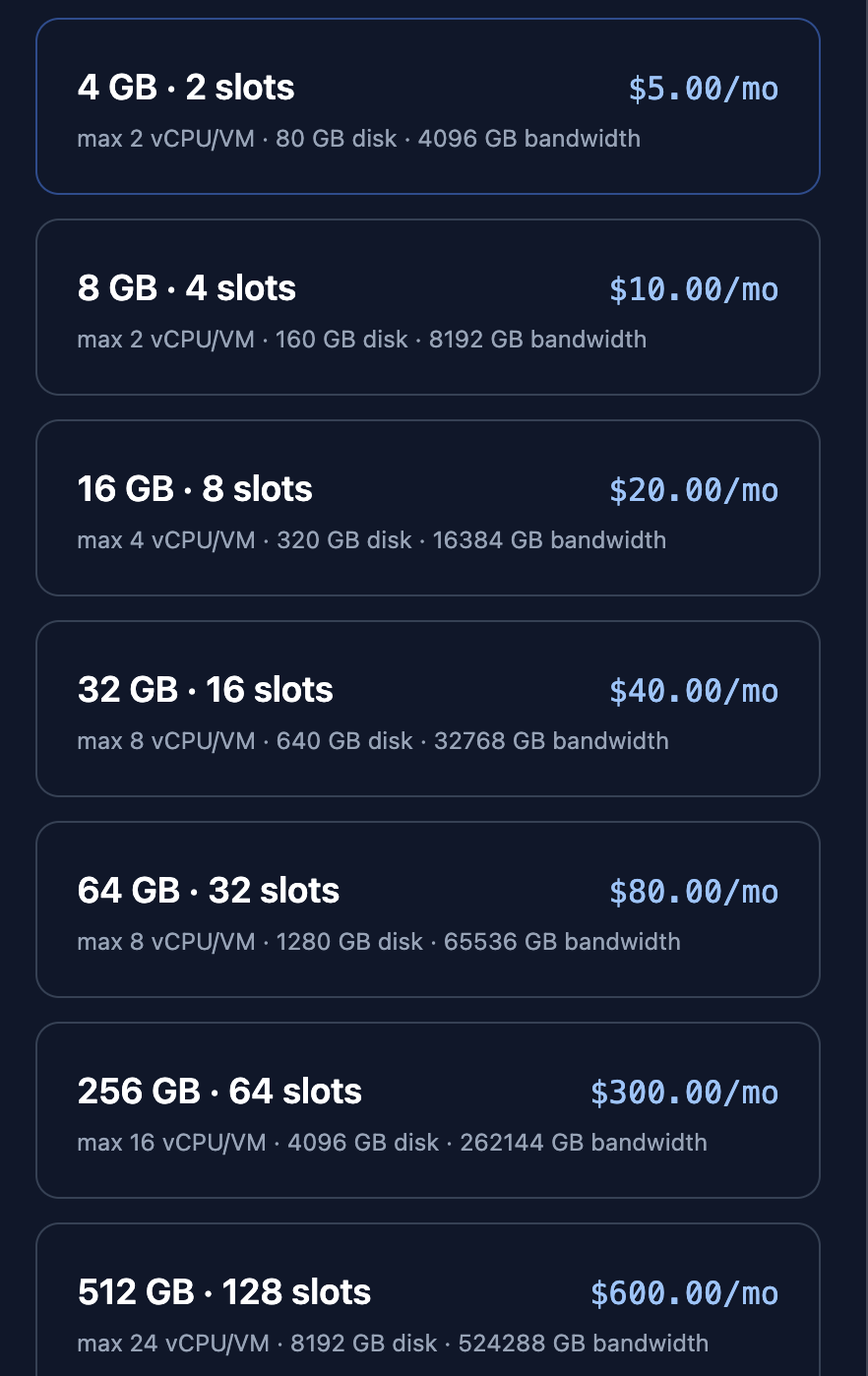The width and height of the screenshot is (868, 1376).
Task: Choose the 64 GB · 32 slots plan
Action: 428,909
